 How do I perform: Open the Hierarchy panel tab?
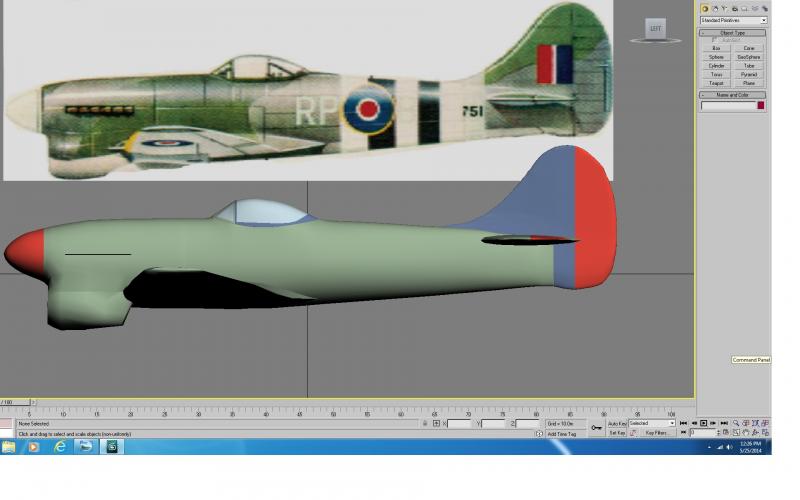[x=724, y=8]
